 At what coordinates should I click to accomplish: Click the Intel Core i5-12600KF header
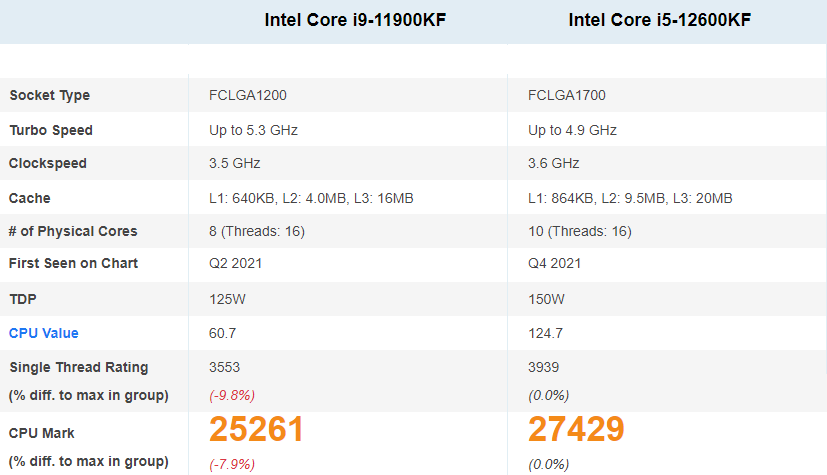click(x=659, y=20)
